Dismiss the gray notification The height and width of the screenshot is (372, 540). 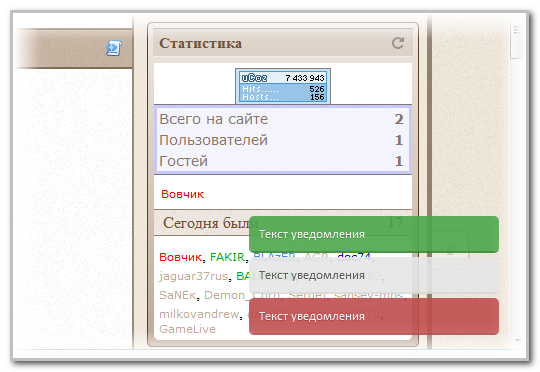click(x=374, y=275)
